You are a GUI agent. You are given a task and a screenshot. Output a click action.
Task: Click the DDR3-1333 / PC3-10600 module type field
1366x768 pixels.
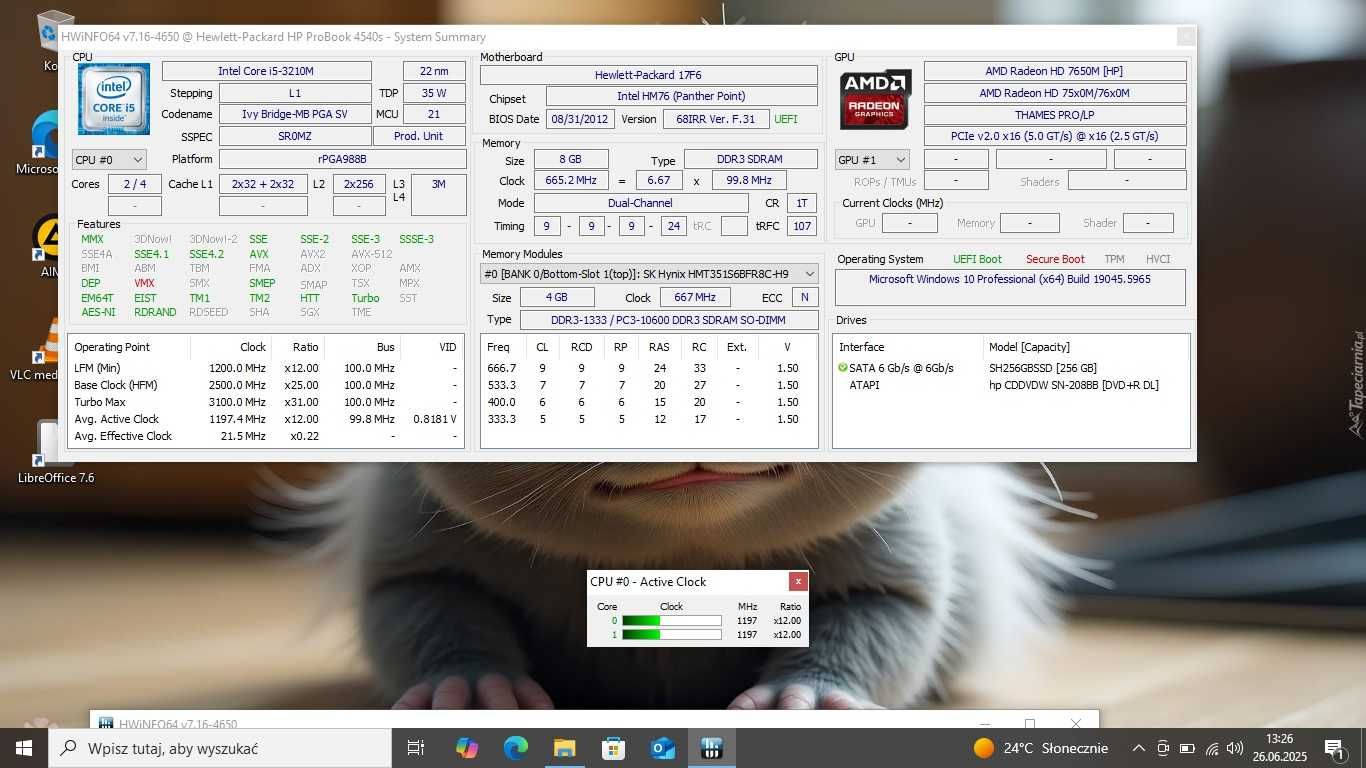[669, 320]
